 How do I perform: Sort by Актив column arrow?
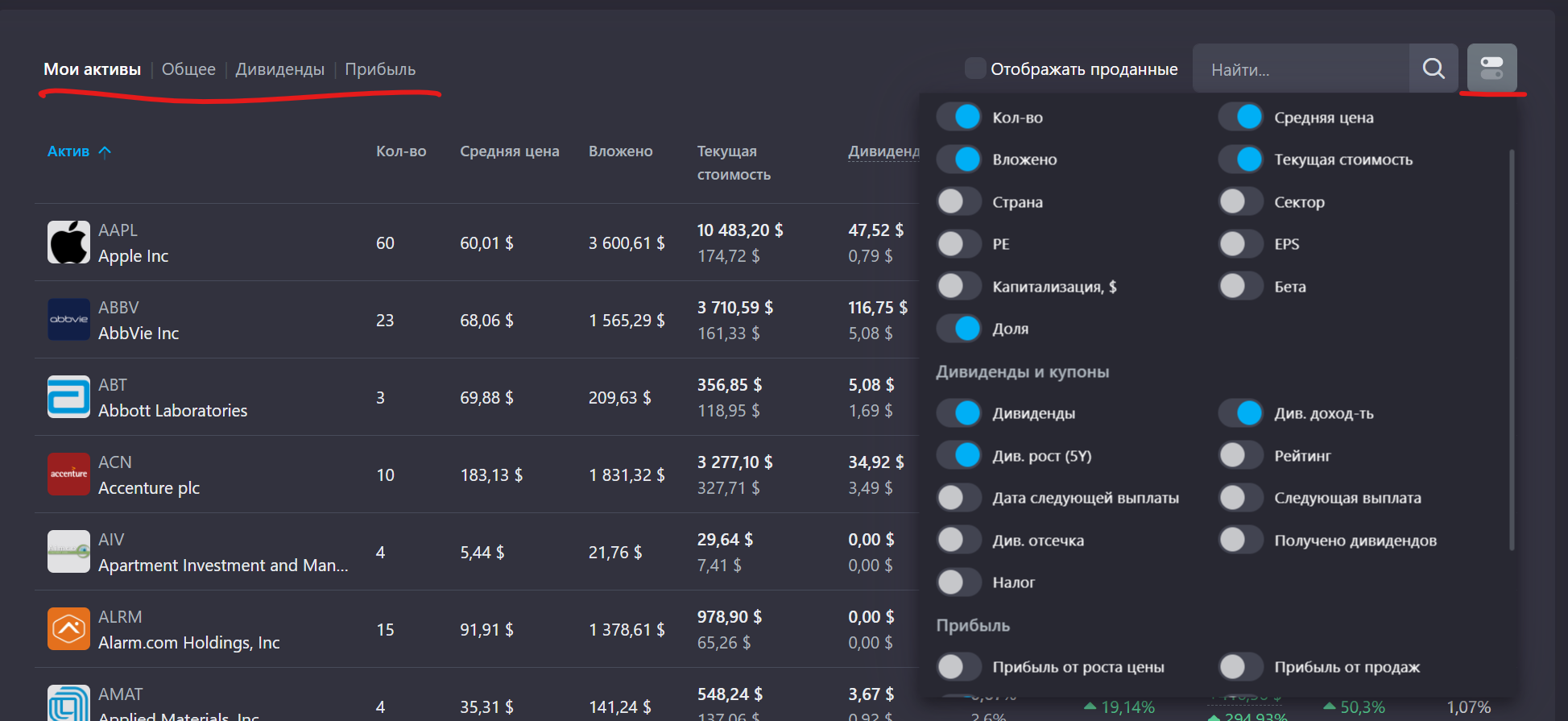[105, 151]
